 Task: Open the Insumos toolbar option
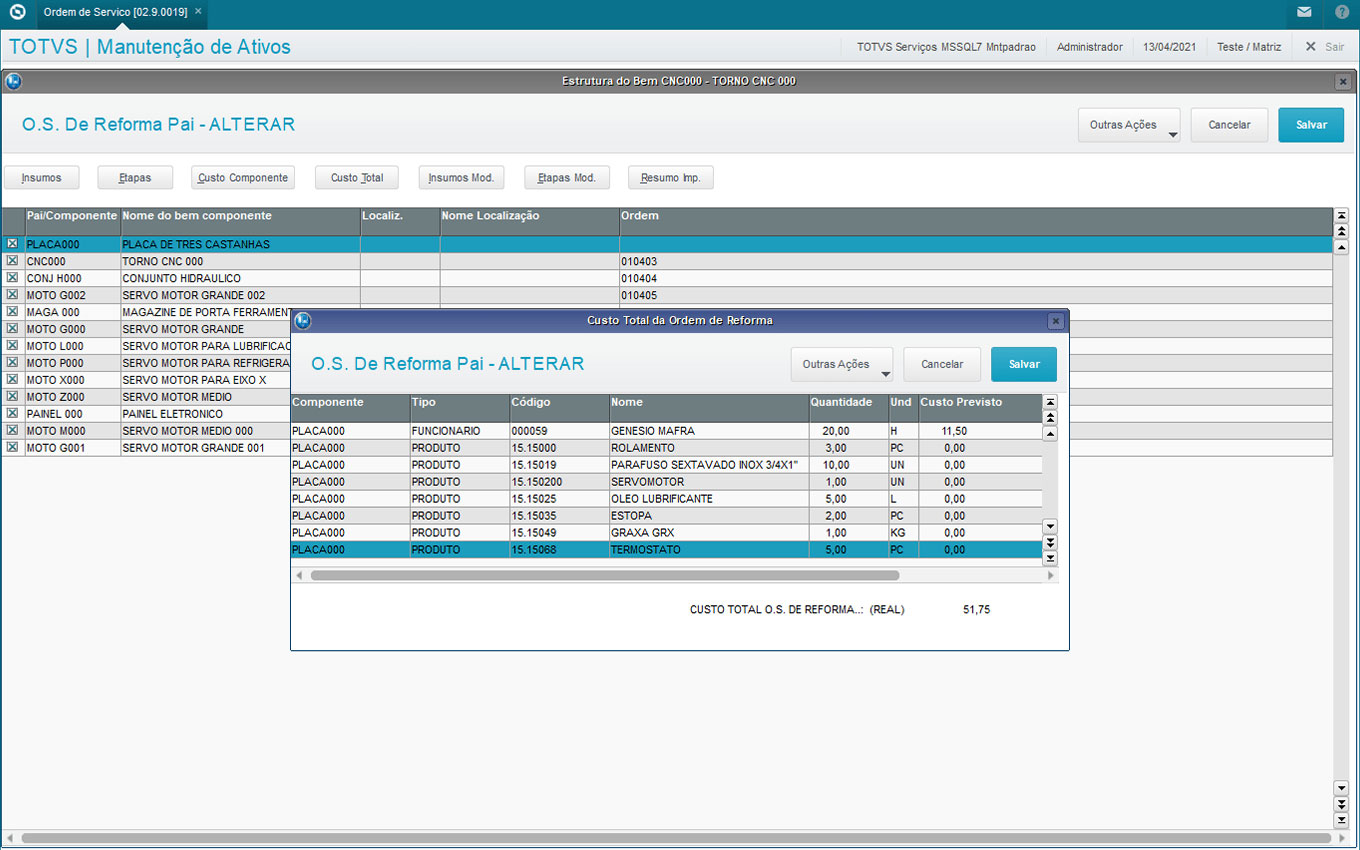tap(42, 178)
